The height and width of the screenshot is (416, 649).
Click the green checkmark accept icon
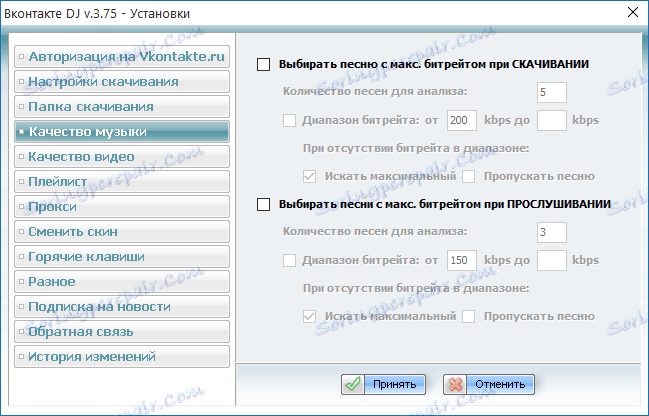coord(353,385)
